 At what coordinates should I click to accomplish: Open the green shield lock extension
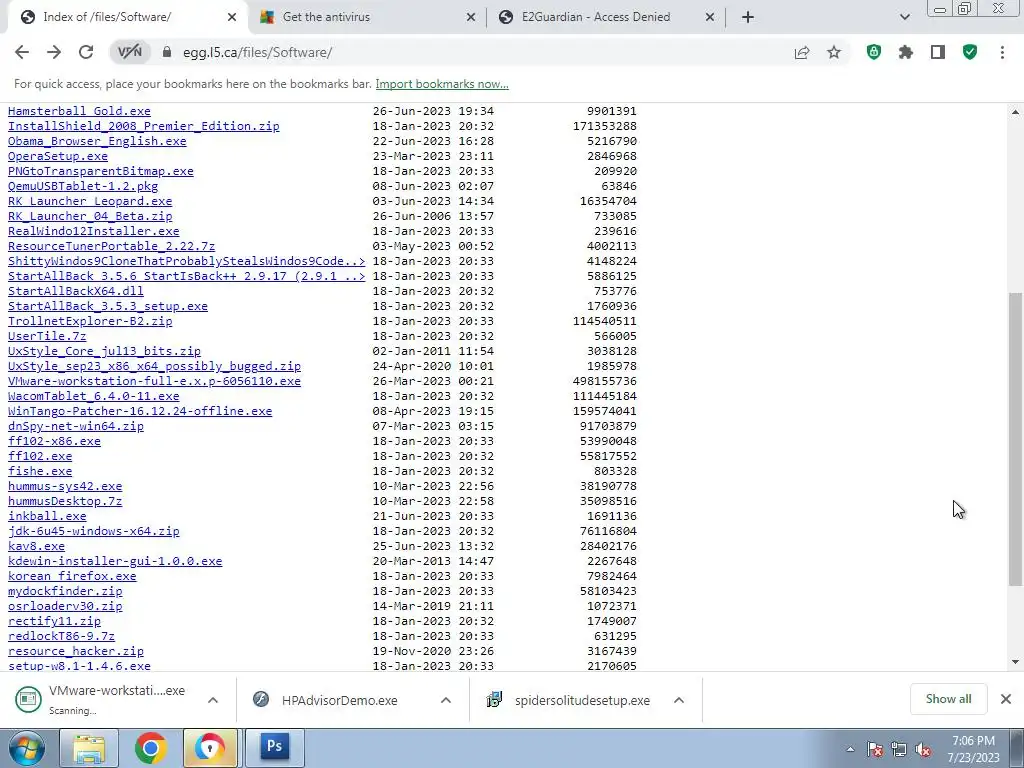coord(874,52)
